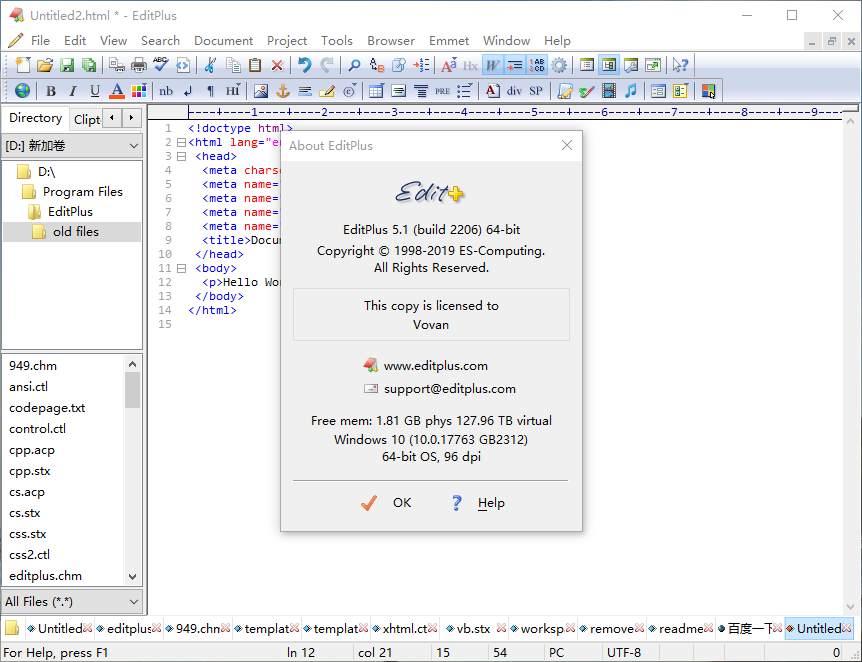Viewport: 862px width, 662px height.
Task: Insert an anchor with the Anchor icon
Action: coord(283,91)
